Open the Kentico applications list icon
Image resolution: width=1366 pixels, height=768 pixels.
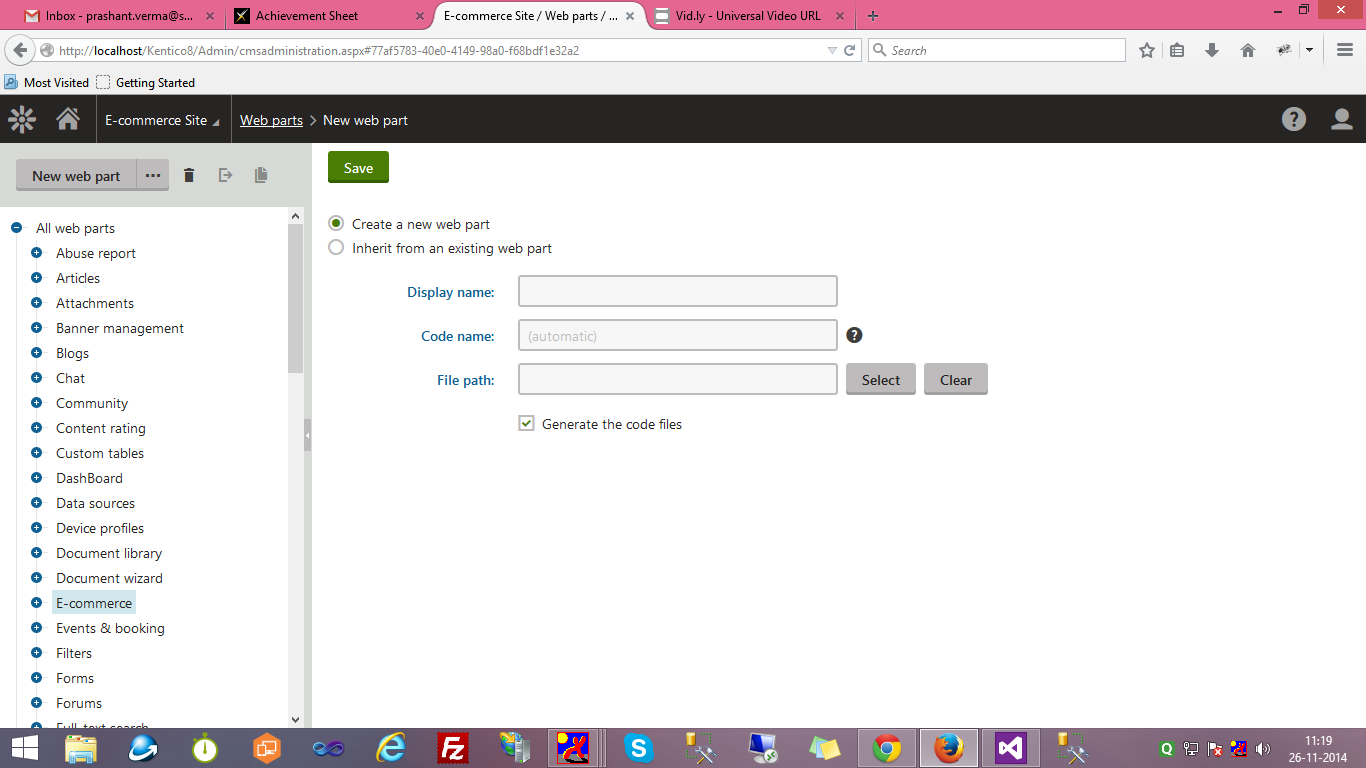(x=22, y=120)
